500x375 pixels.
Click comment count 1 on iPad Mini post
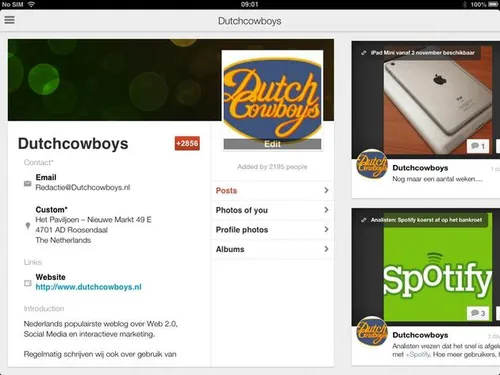tap(478, 146)
